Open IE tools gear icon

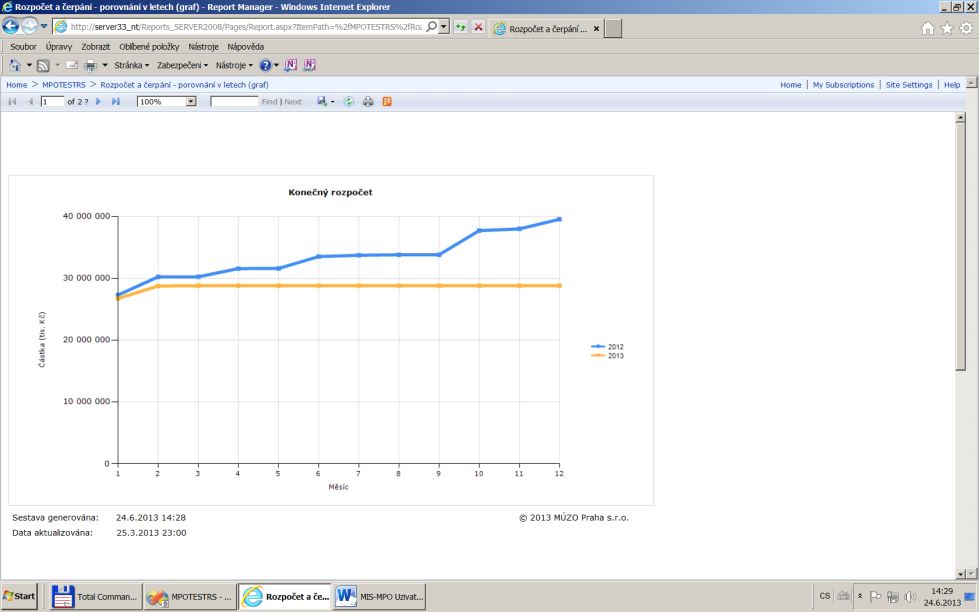pos(965,28)
